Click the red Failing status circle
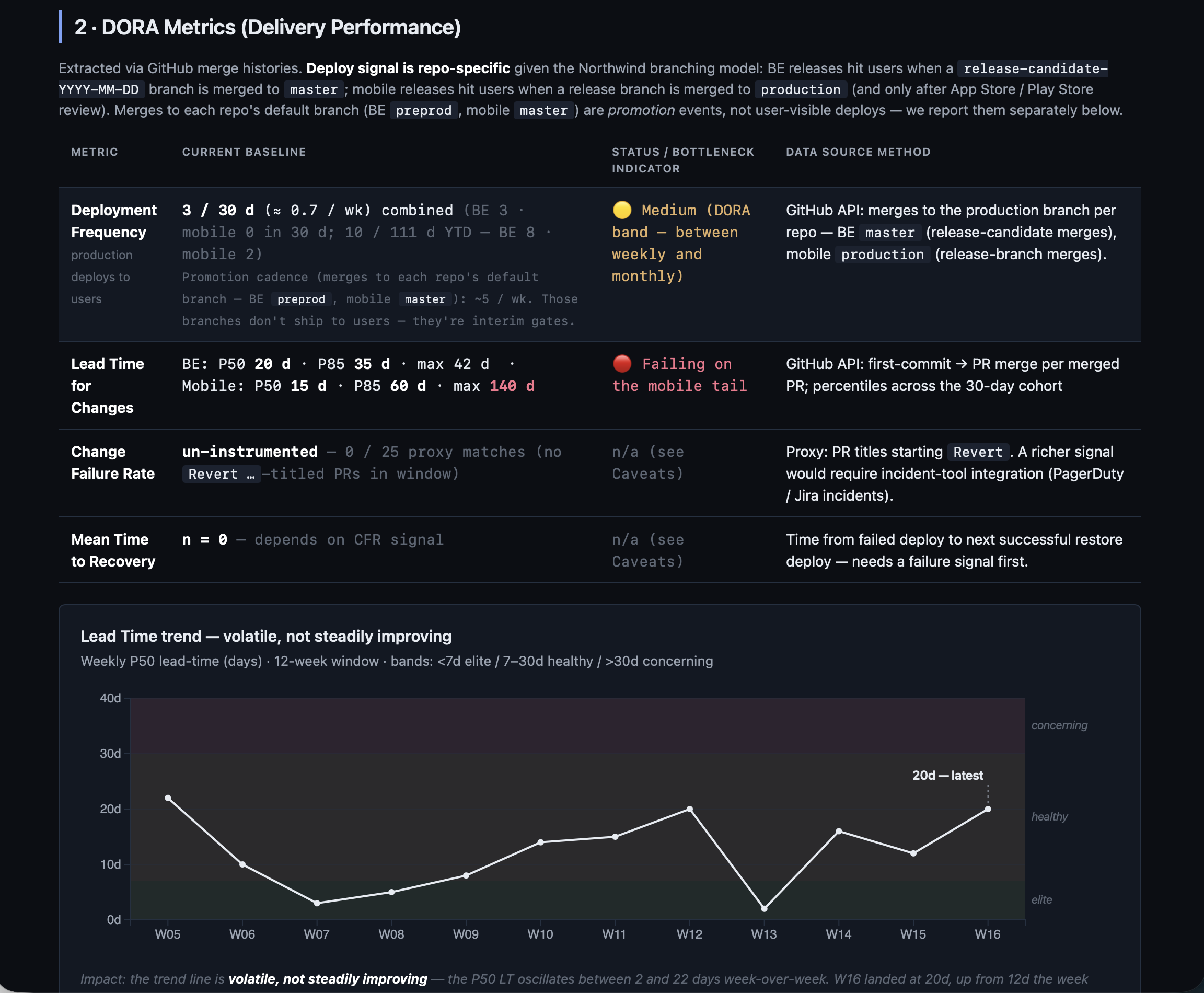1204x993 pixels. point(622,364)
